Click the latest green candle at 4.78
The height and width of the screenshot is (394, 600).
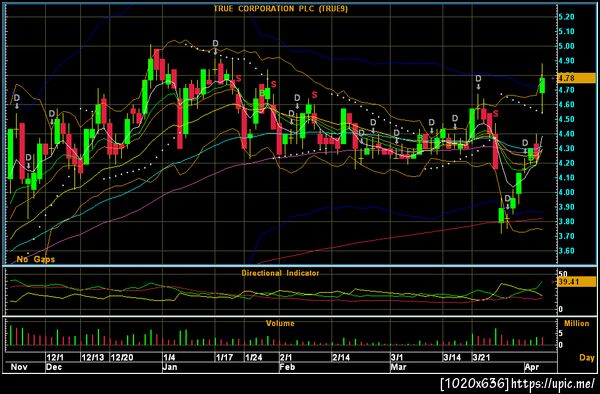pyautogui.click(x=542, y=86)
